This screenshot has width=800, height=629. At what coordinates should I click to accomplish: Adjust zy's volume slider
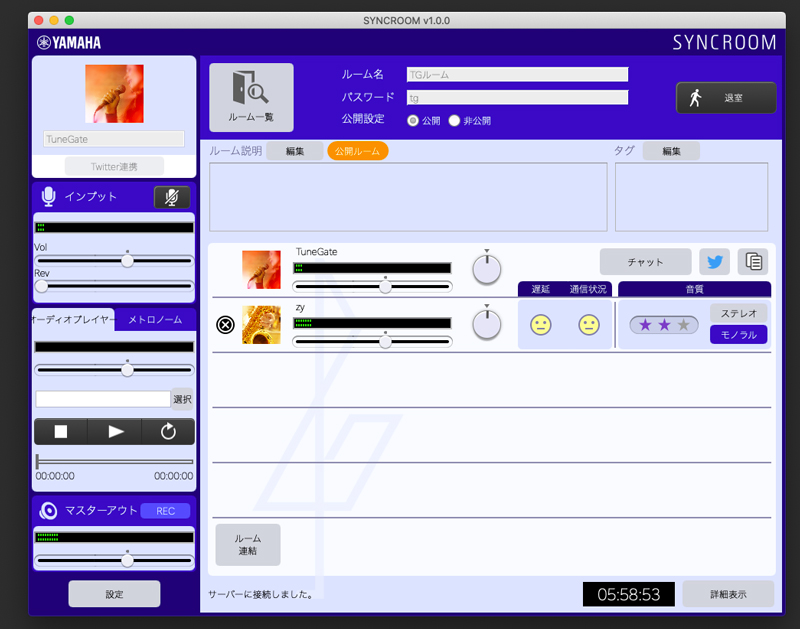(x=372, y=341)
